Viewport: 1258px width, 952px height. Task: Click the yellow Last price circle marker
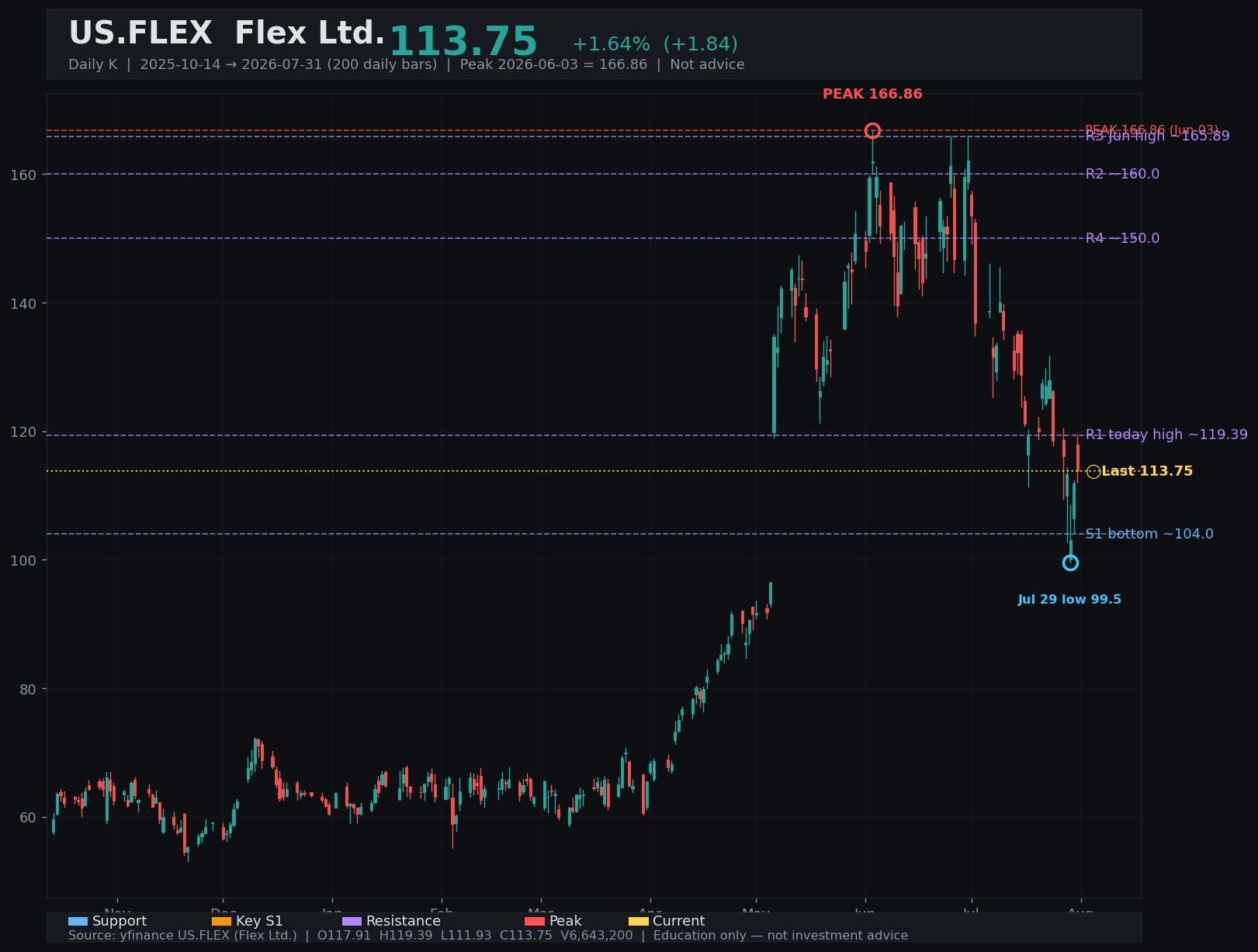[x=1093, y=472]
